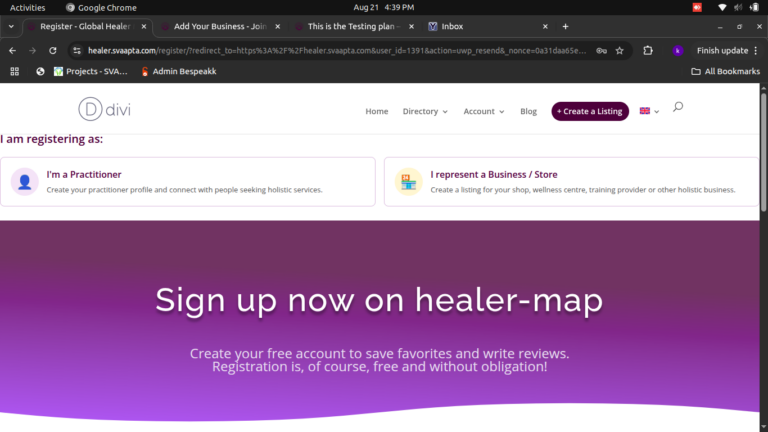The image size is (768, 432).
Task: Click the globe bookmark icon
Action: click(x=40, y=72)
